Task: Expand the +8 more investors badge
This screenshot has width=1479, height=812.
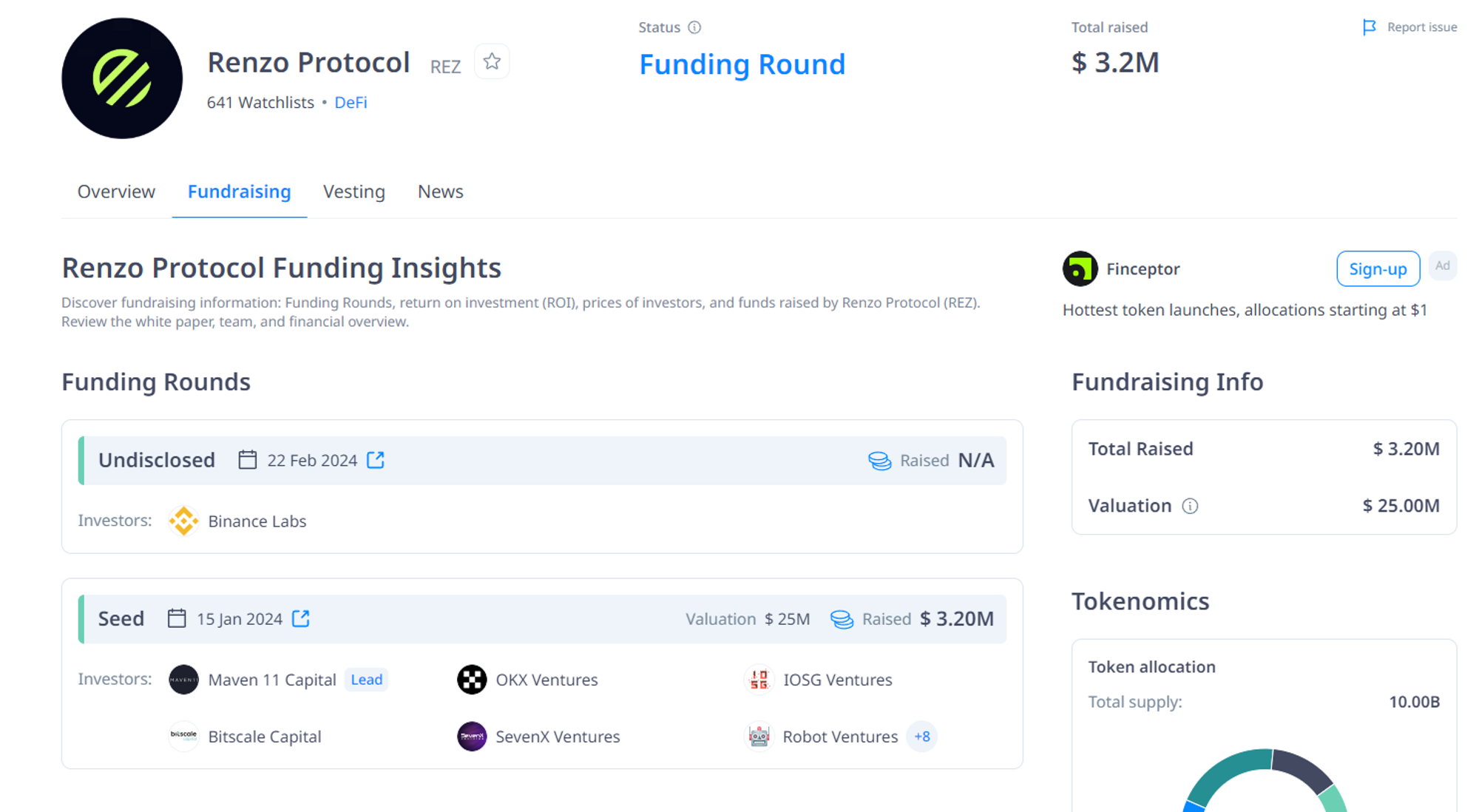Action: point(921,737)
